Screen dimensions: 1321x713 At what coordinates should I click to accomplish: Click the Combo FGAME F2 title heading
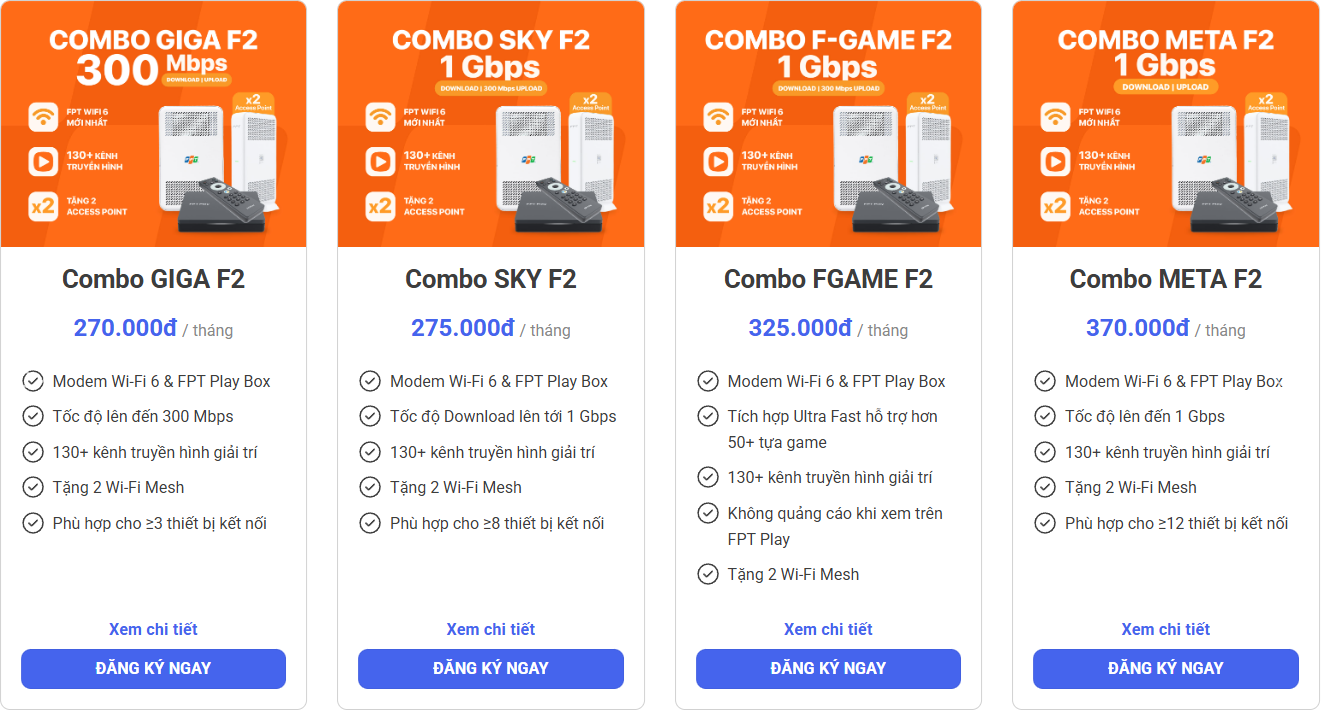[828, 279]
